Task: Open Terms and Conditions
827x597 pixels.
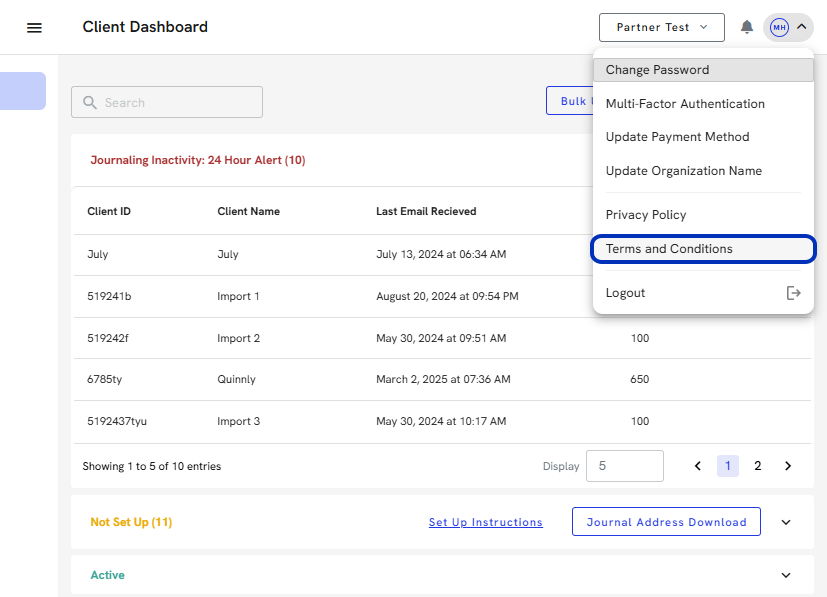Action: 669,249
